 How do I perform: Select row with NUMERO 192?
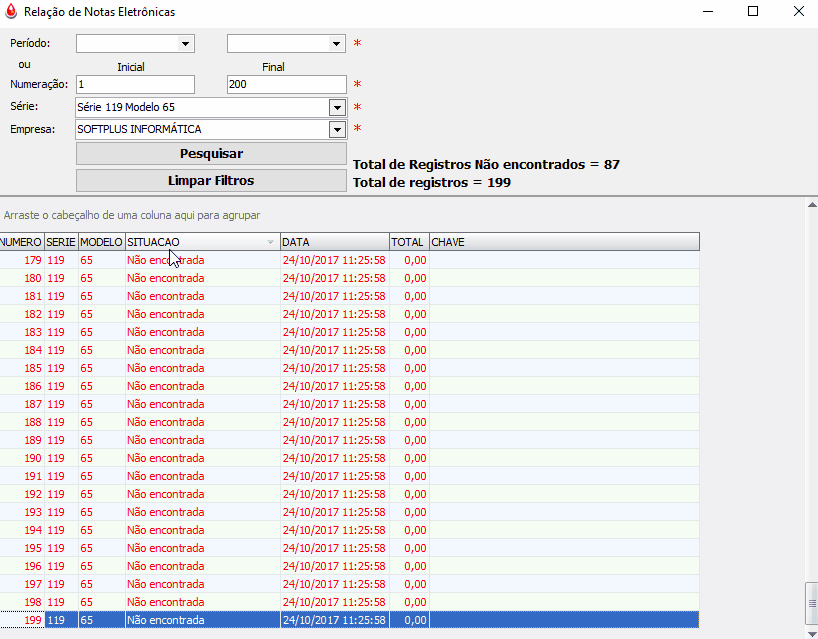pos(350,494)
